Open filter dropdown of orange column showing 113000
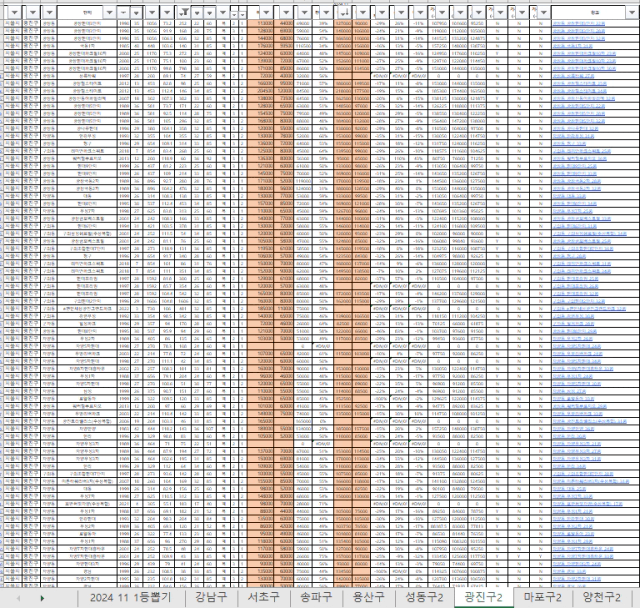The height and width of the screenshot is (608, 640). pos(266,13)
